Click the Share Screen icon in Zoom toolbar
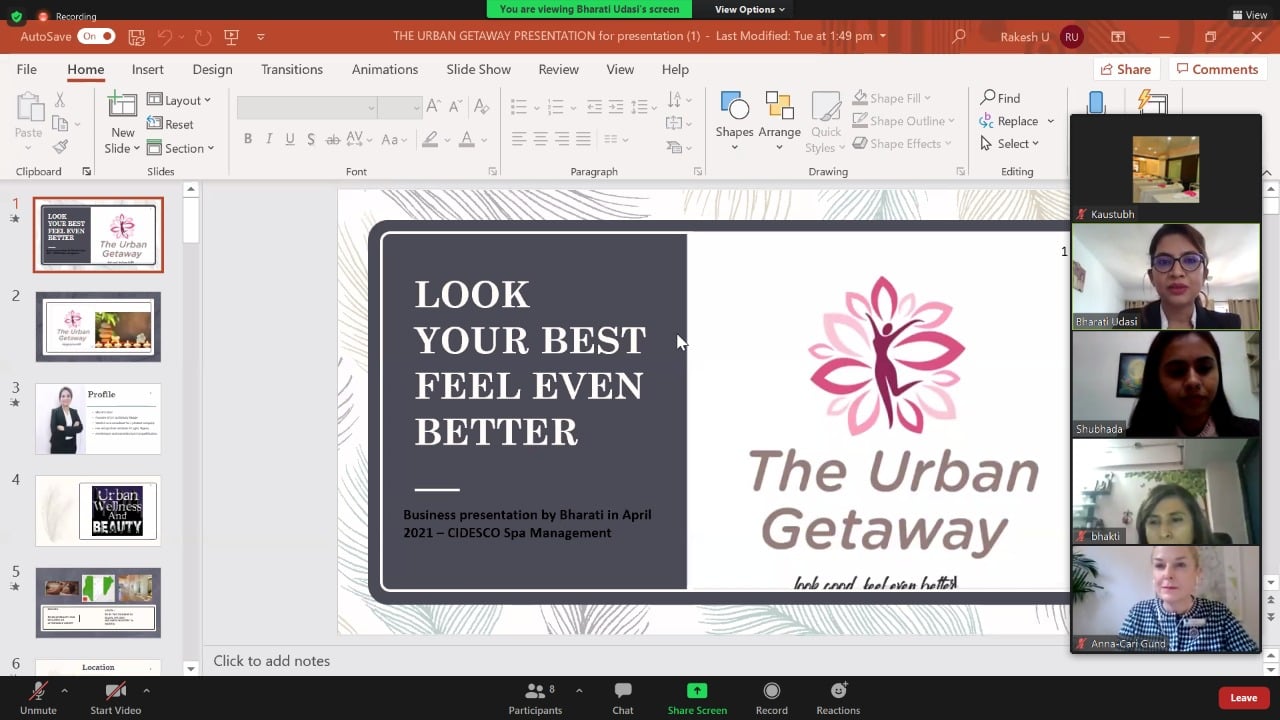The height and width of the screenshot is (720, 1280). 697,691
